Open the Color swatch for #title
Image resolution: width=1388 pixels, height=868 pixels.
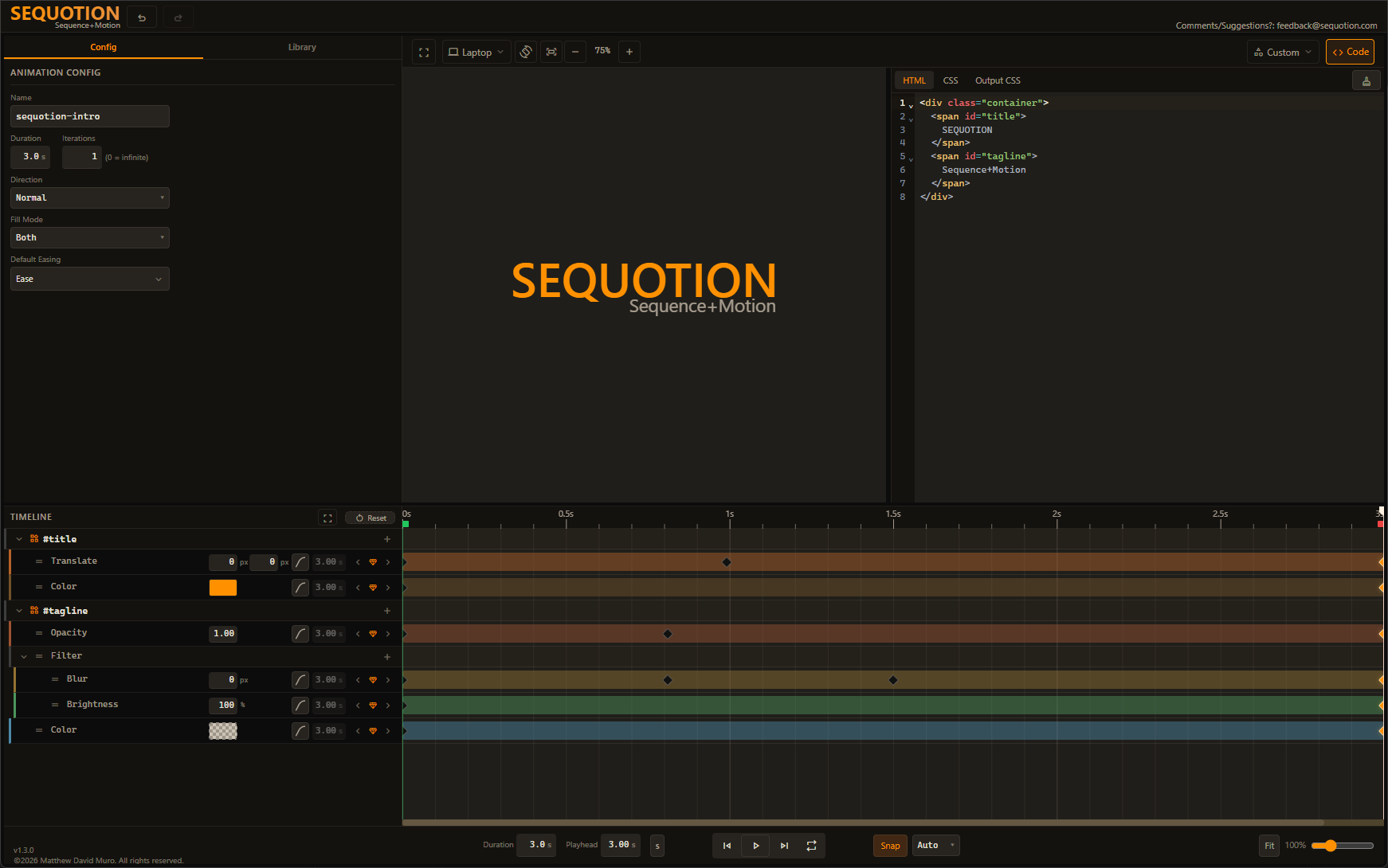[x=223, y=587]
